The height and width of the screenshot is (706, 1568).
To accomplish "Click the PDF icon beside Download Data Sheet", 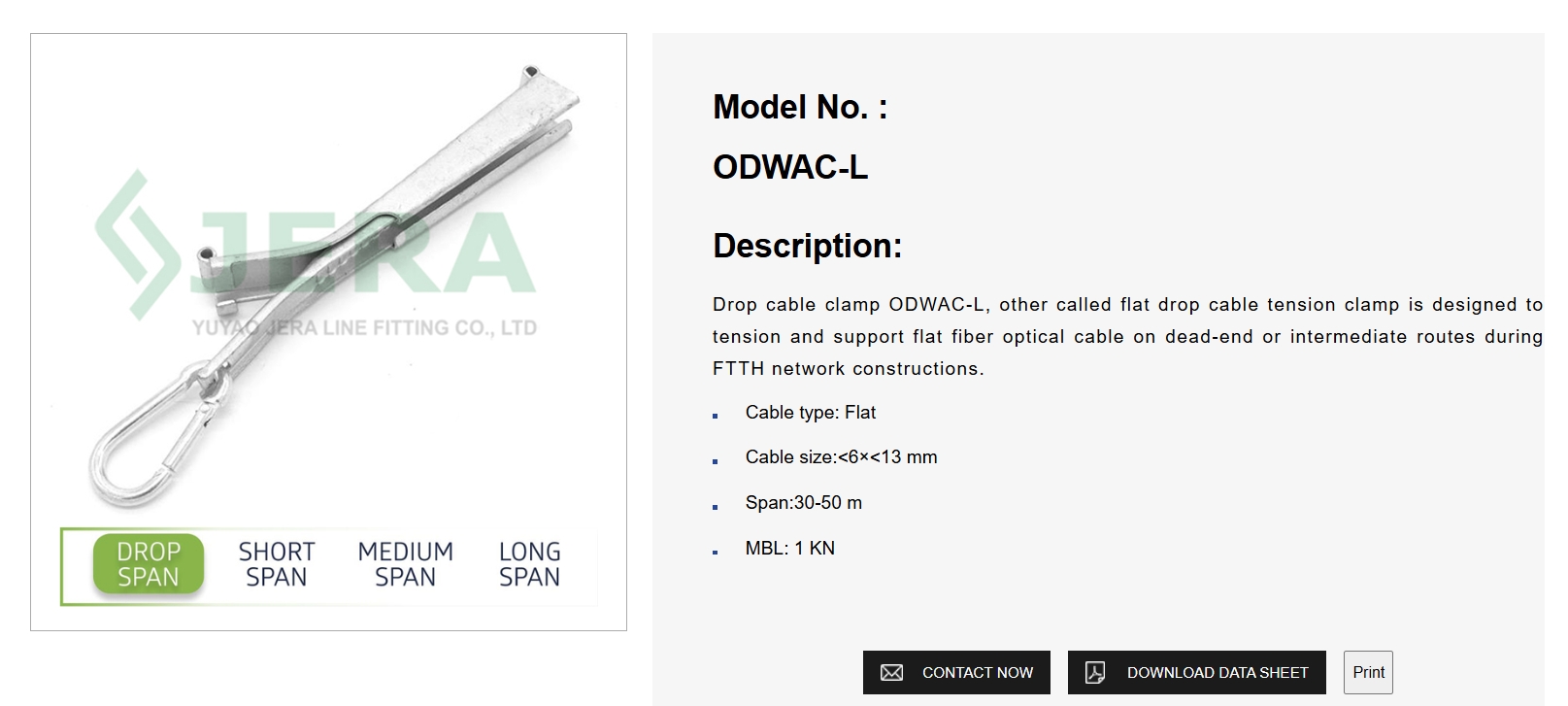I will pos(1093,672).
